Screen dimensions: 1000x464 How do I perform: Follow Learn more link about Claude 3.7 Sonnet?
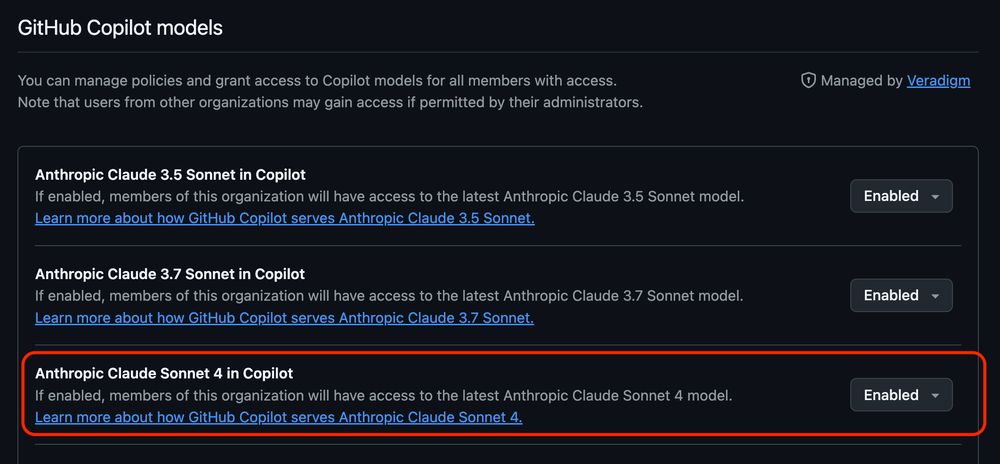(284, 317)
